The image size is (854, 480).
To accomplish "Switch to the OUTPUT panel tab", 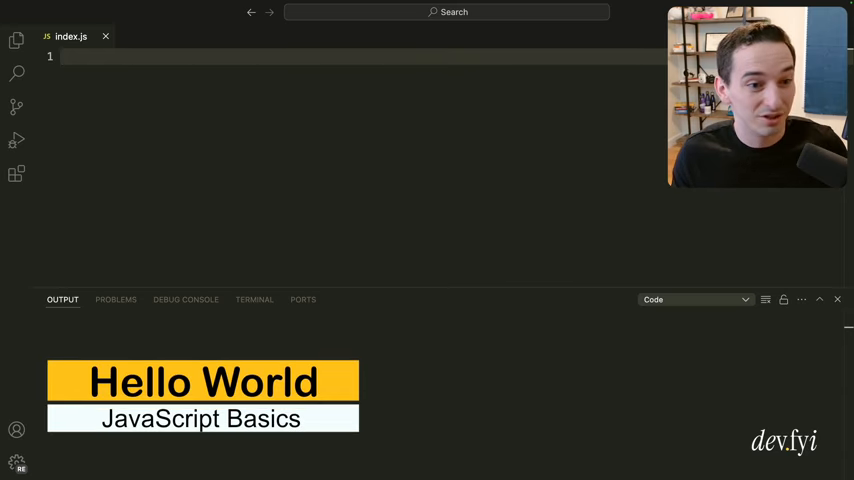I will (x=63, y=300).
